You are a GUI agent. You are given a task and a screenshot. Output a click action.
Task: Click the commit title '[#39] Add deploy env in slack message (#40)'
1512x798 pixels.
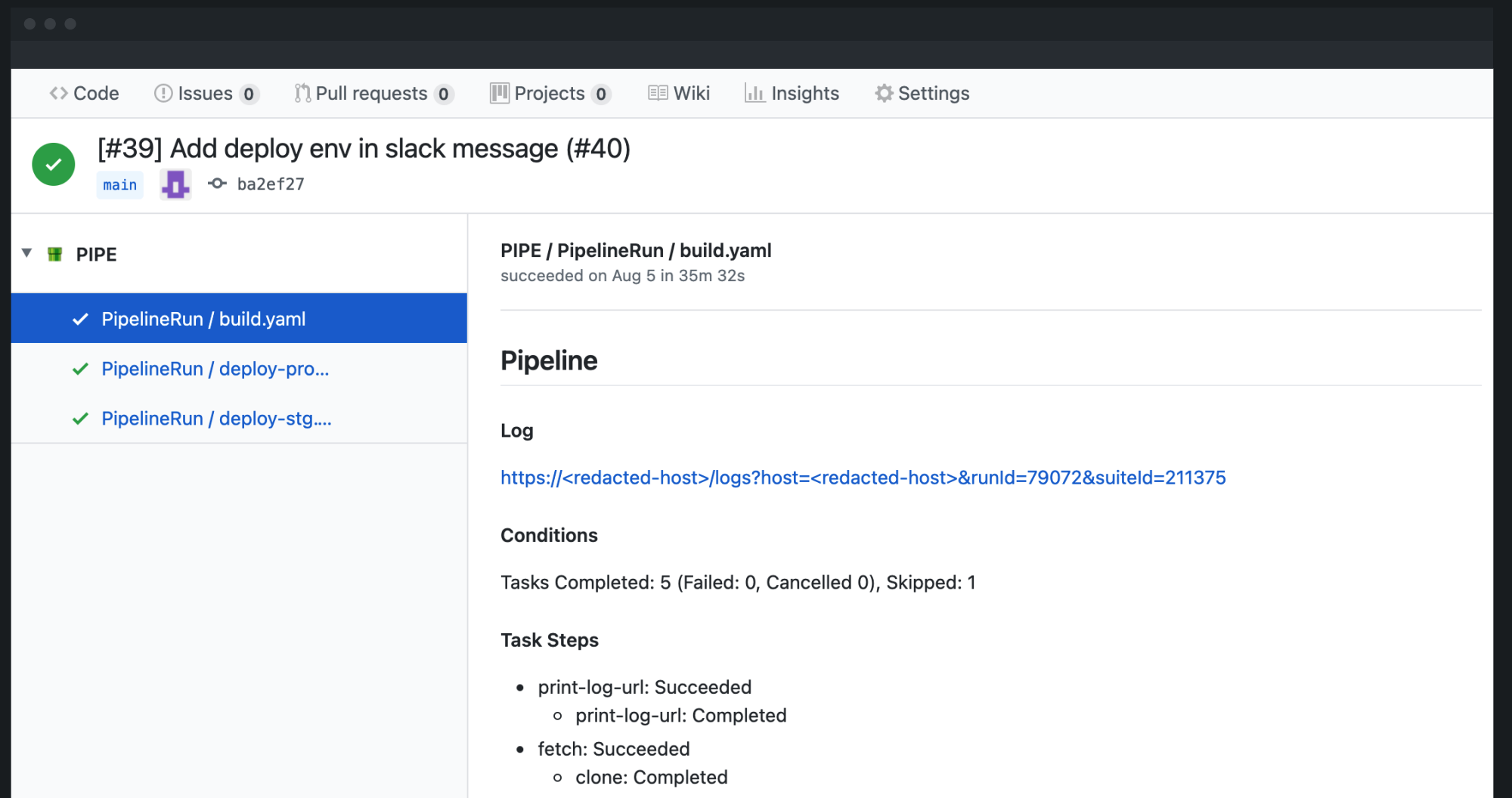tap(364, 149)
